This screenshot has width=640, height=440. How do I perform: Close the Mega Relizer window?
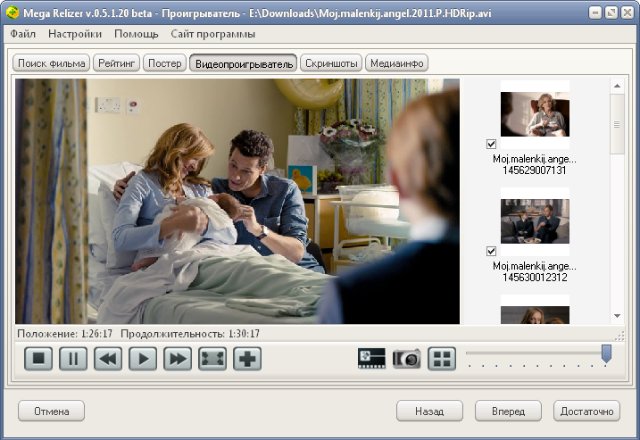tap(627, 13)
